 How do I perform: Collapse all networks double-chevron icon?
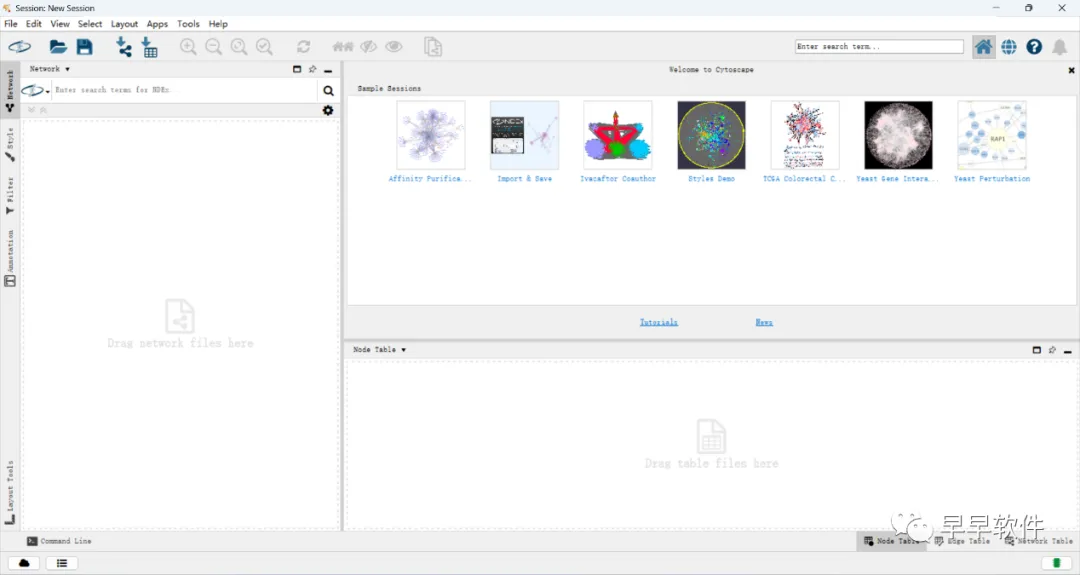(x=43, y=110)
